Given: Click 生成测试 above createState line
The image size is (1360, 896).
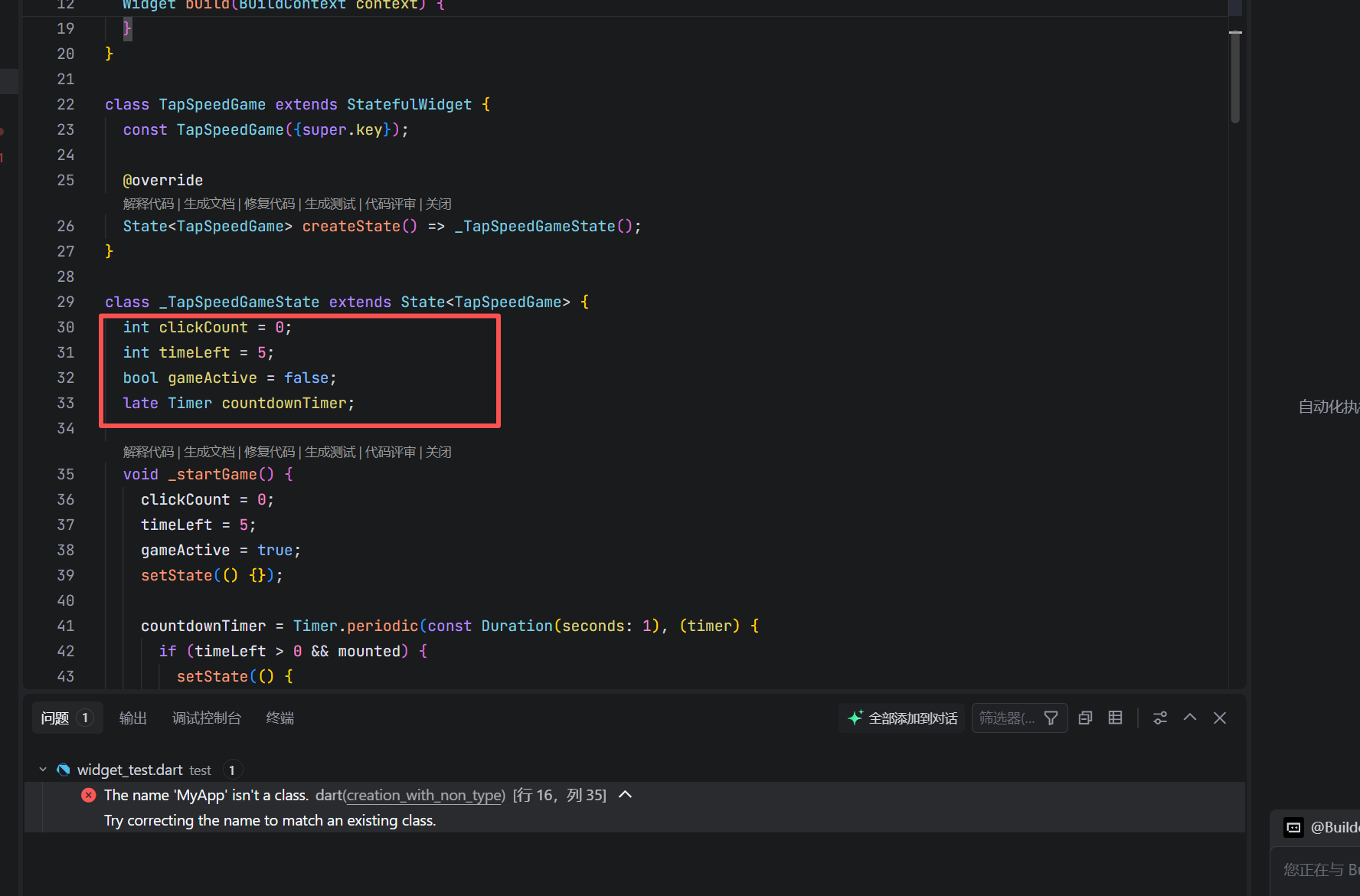Looking at the screenshot, I should (330, 204).
